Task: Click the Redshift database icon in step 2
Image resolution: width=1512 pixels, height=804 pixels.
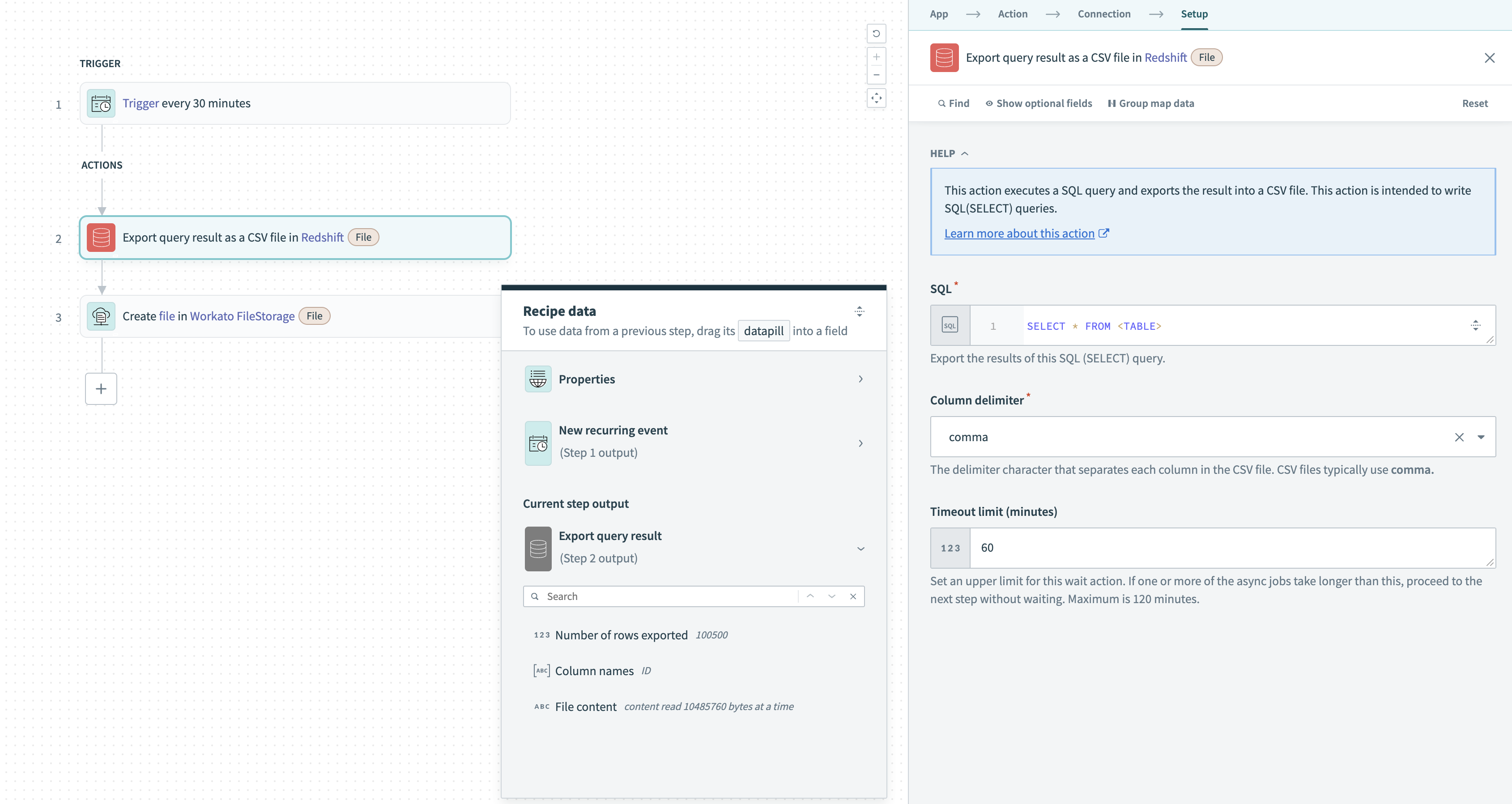Action: [x=100, y=237]
